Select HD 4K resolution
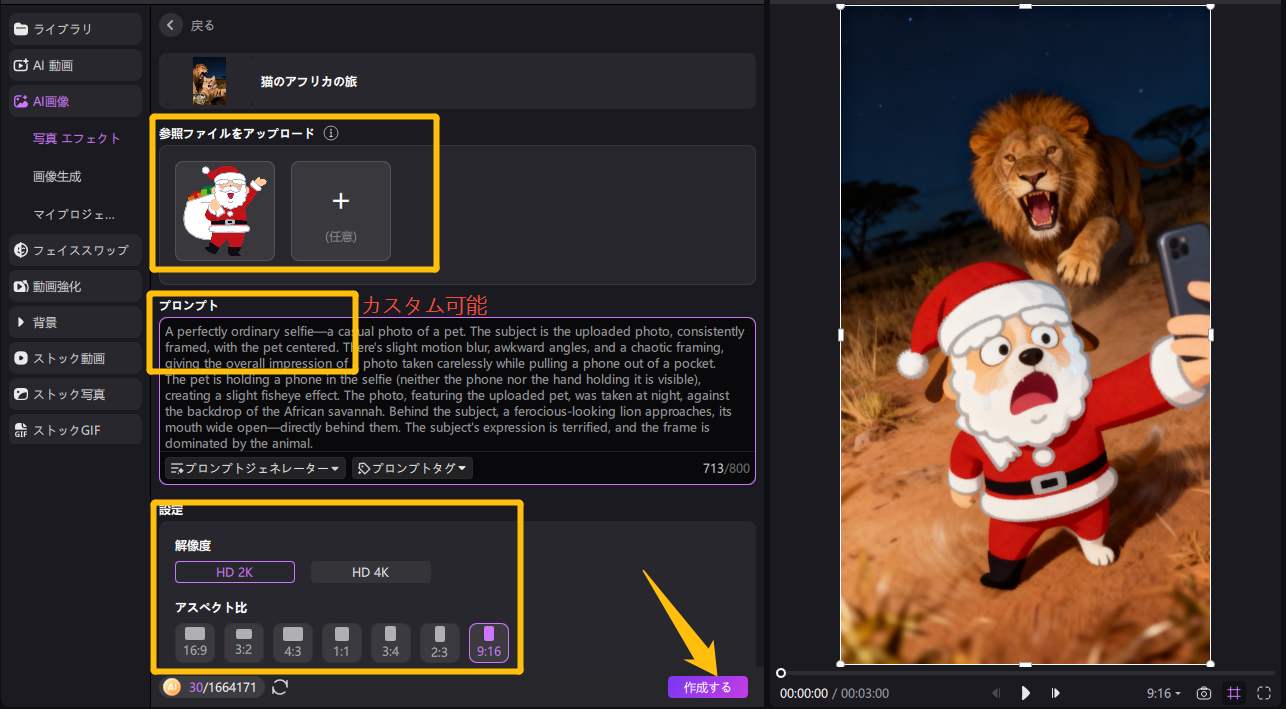1286x709 pixels. coord(371,572)
